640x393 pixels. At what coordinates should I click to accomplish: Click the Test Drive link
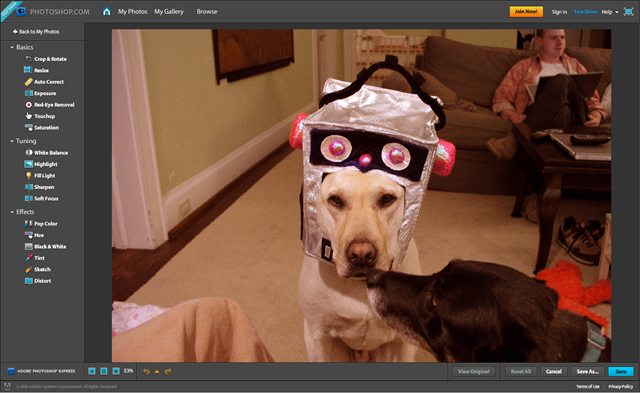click(x=585, y=12)
